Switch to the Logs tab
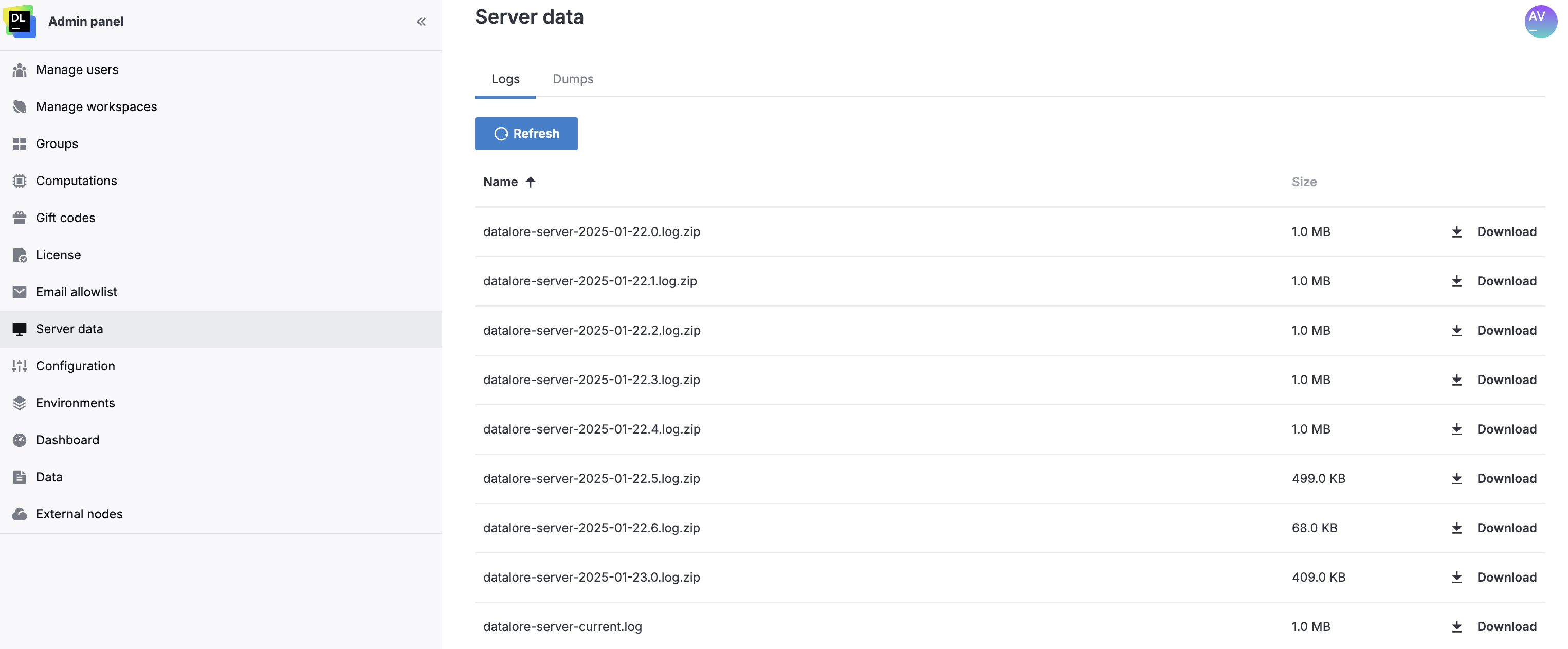 pos(505,79)
